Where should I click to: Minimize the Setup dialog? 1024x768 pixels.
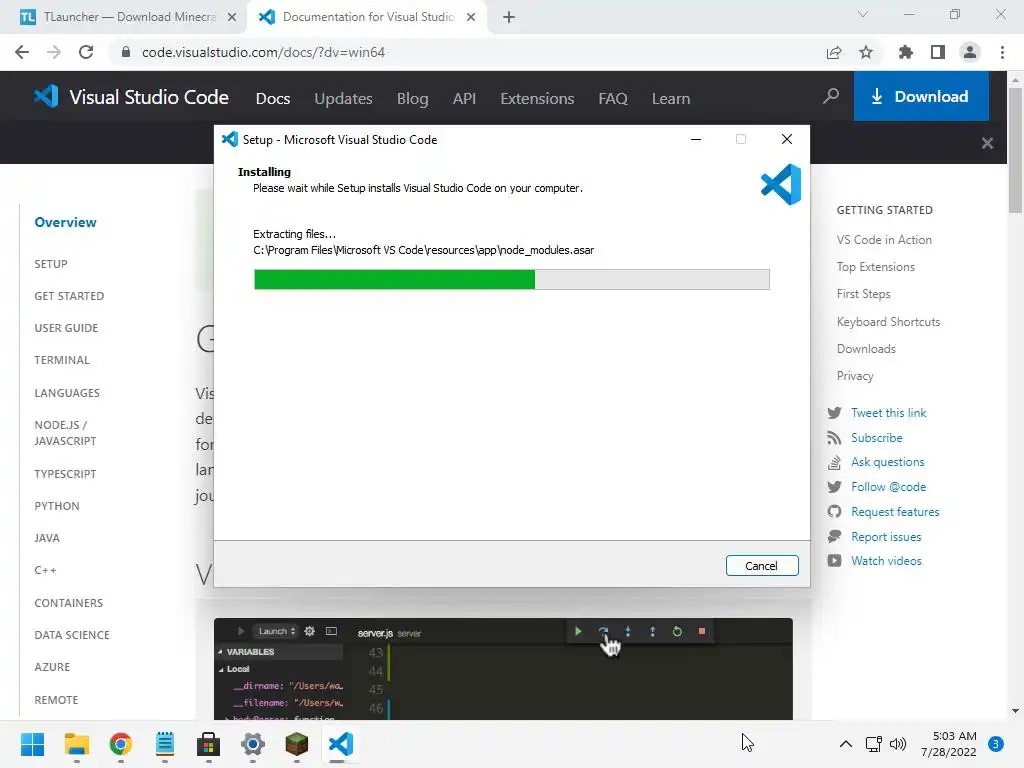[696, 139]
